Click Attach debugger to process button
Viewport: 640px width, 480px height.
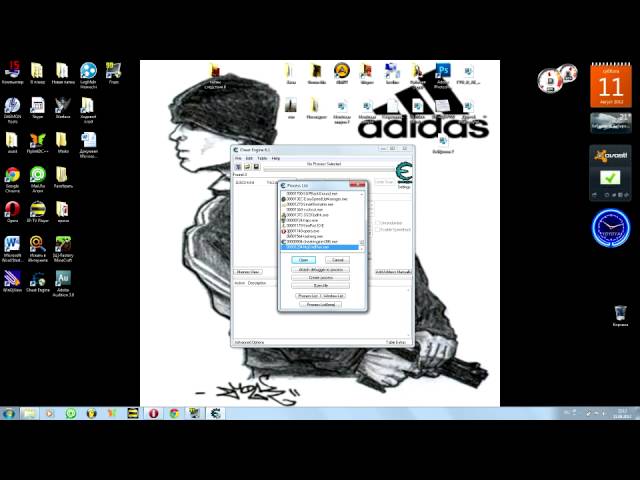(320, 270)
